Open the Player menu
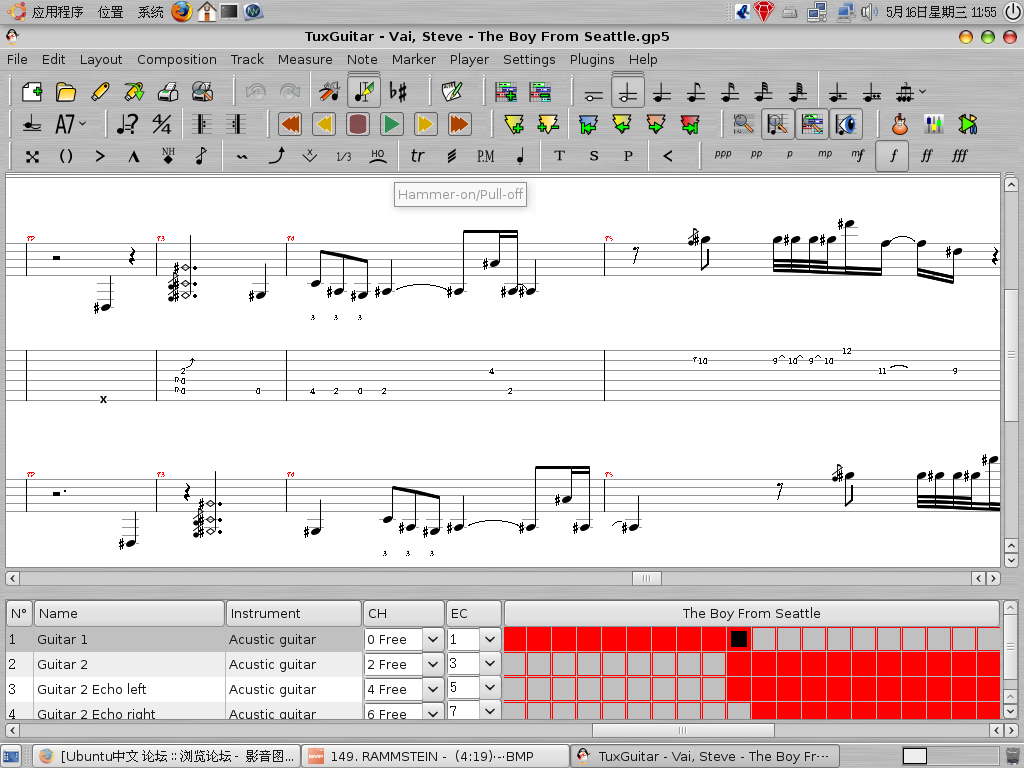The width and height of the screenshot is (1024, 768). tap(469, 59)
